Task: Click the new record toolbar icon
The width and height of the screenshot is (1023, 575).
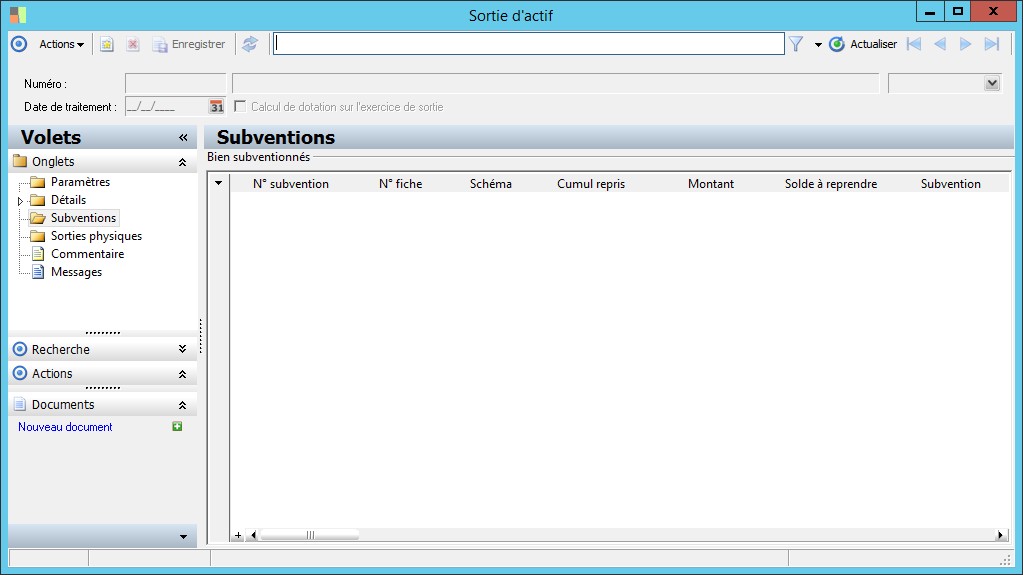Action: pos(106,44)
